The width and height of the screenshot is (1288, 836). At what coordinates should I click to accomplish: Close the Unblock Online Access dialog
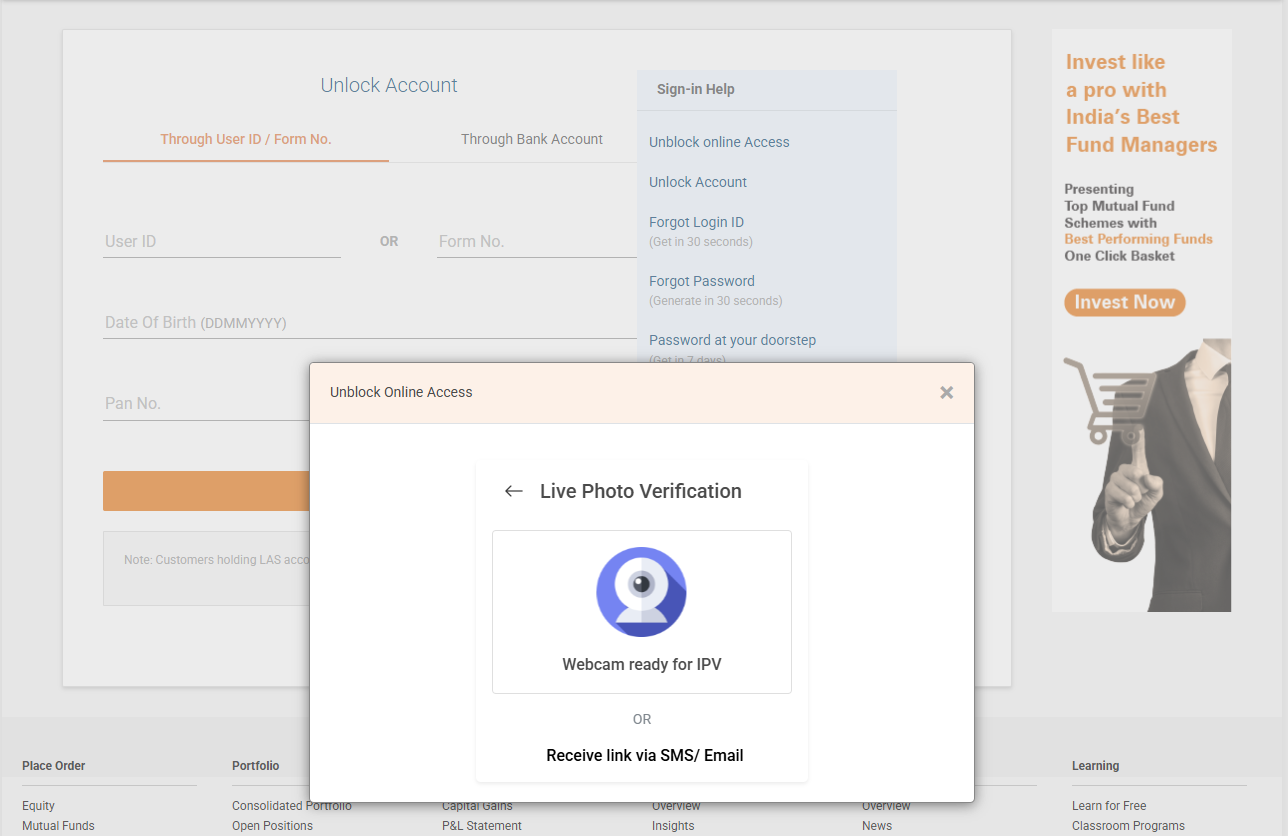pyautogui.click(x=946, y=392)
